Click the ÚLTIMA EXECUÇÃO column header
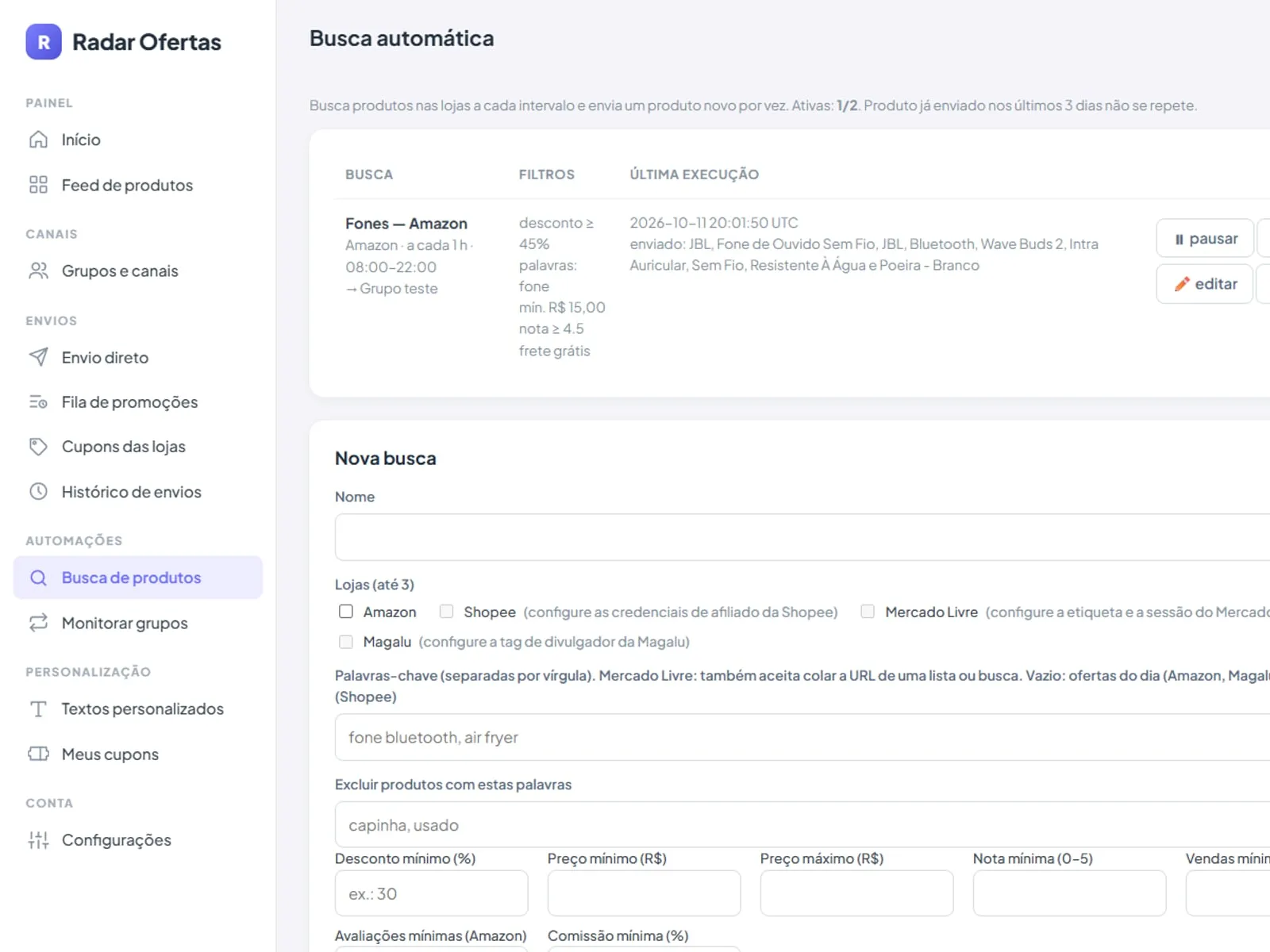This screenshot has height=952, width=1270. [695, 175]
